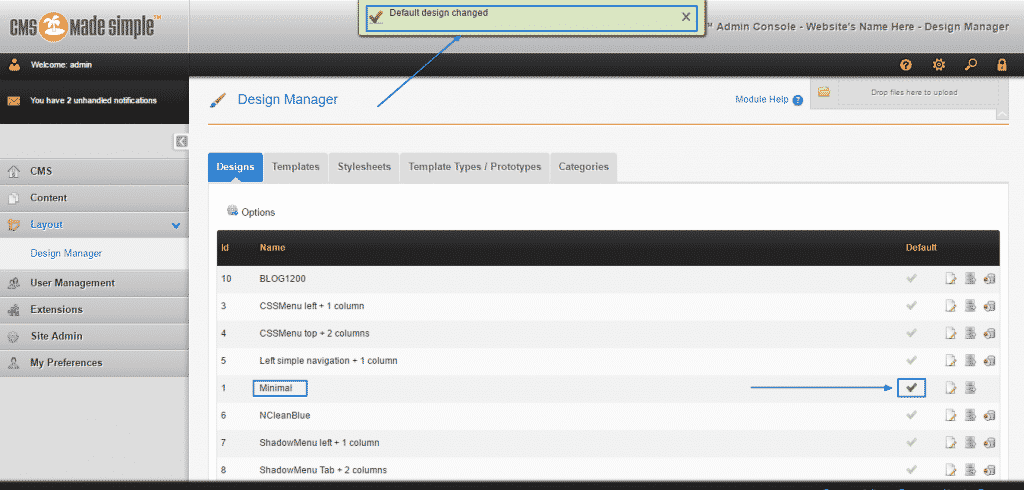Delete the NCleanBlue design
The image size is (1024, 490).
tap(989, 416)
